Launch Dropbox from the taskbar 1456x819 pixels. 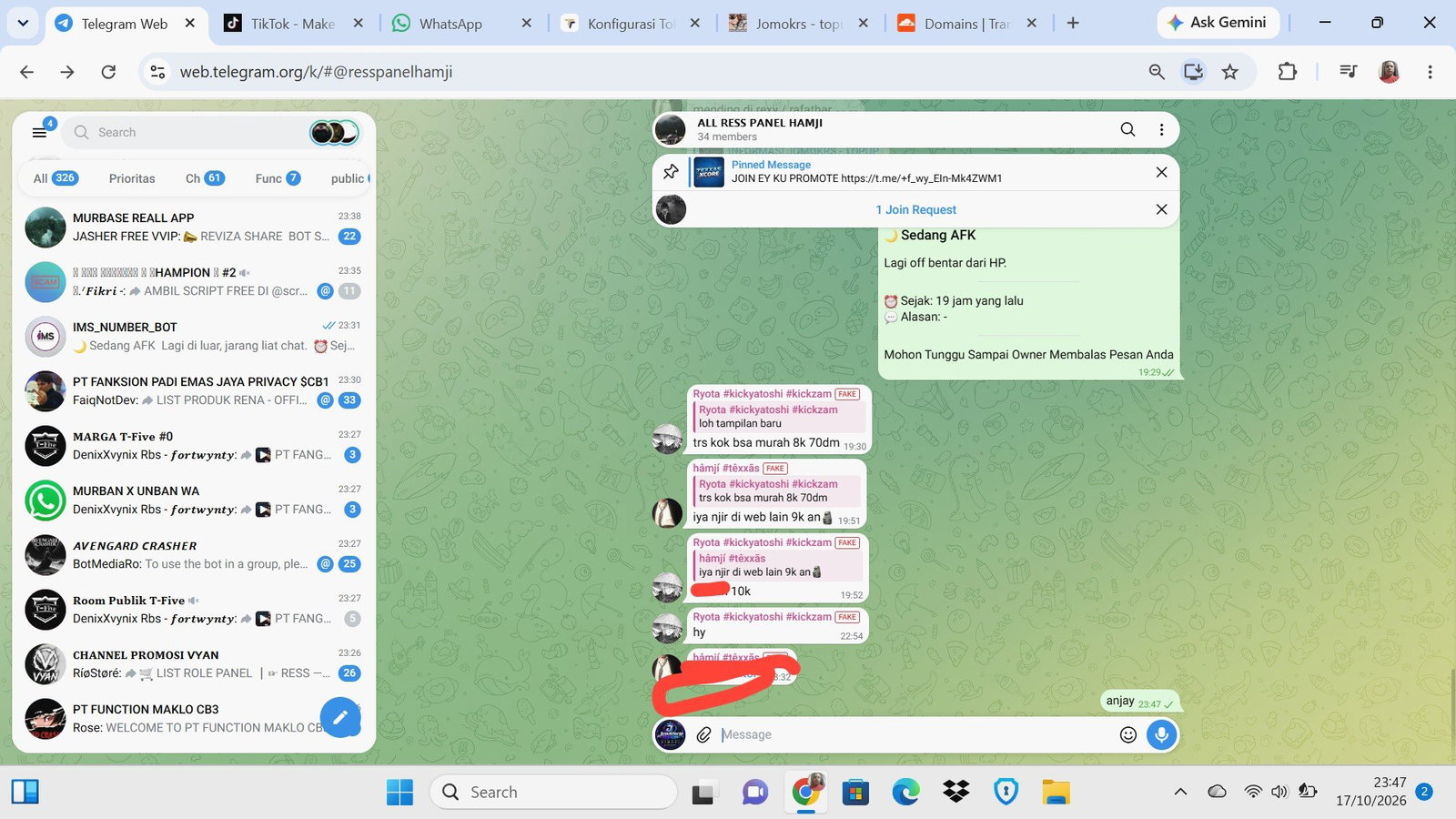click(x=956, y=793)
